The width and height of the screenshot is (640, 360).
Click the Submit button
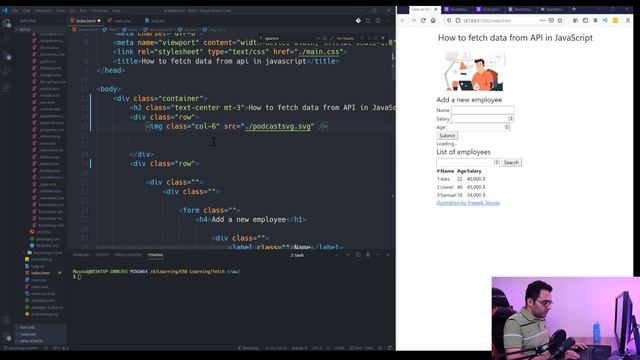coord(447,136)
